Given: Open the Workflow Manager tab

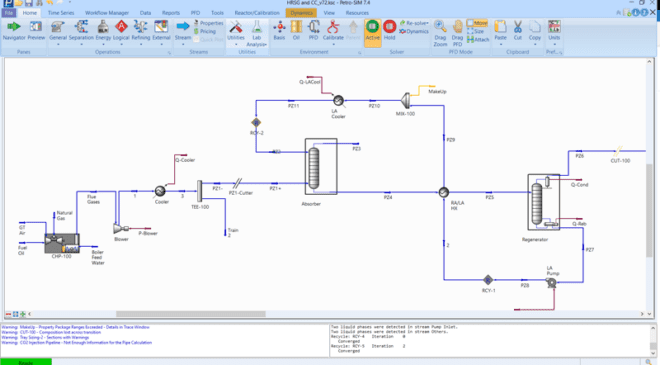Looking at the screenshot, I should click(x=107, y=13).
